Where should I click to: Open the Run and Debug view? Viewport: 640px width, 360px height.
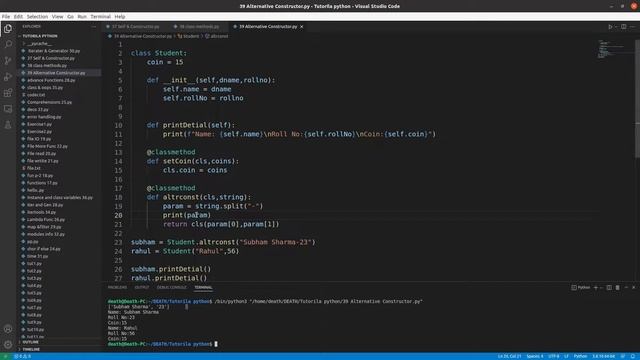(x=8, y=77)
